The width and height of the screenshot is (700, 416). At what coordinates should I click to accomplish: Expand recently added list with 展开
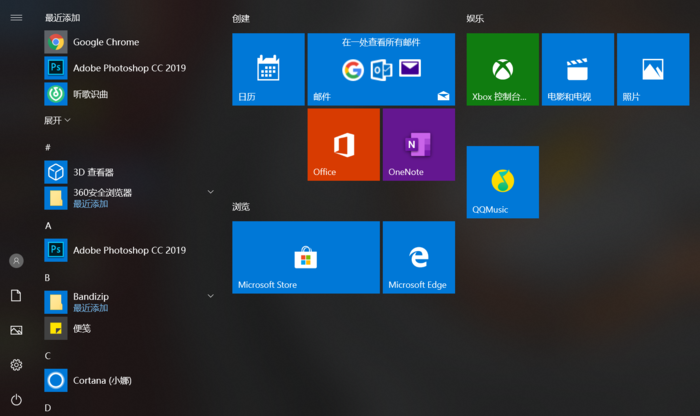(x=57, y=120)
